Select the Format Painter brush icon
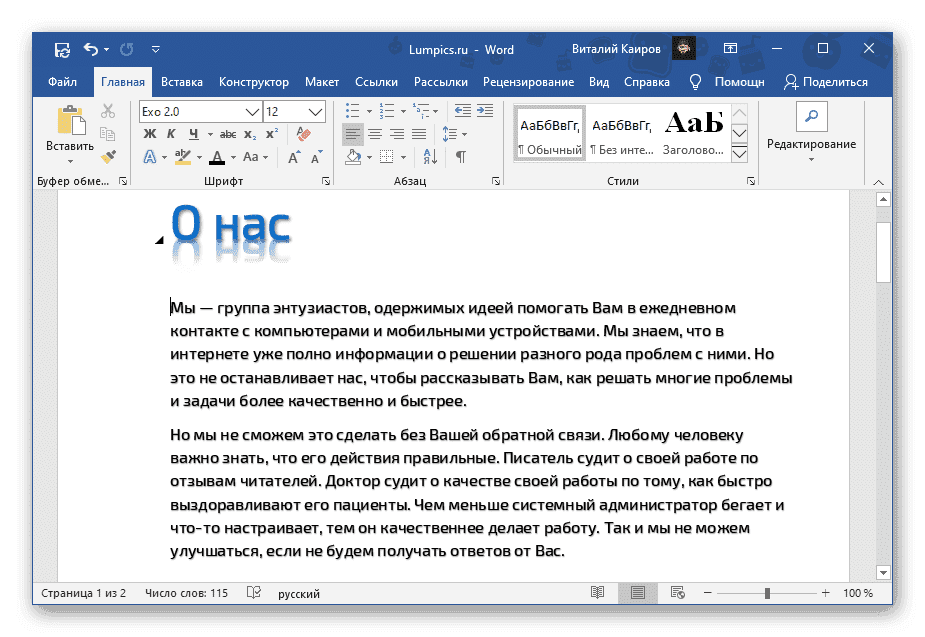This screenshot has height=637, width=925. click(107, 156)
